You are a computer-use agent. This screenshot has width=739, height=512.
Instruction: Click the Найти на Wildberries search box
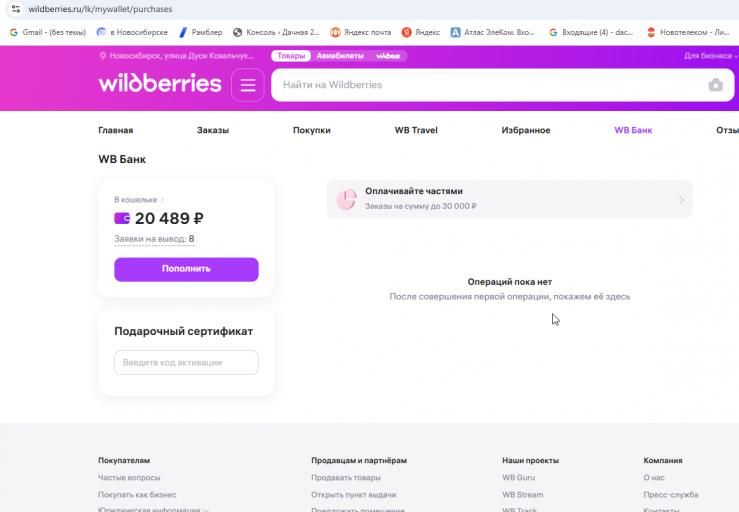coord(488,85)
